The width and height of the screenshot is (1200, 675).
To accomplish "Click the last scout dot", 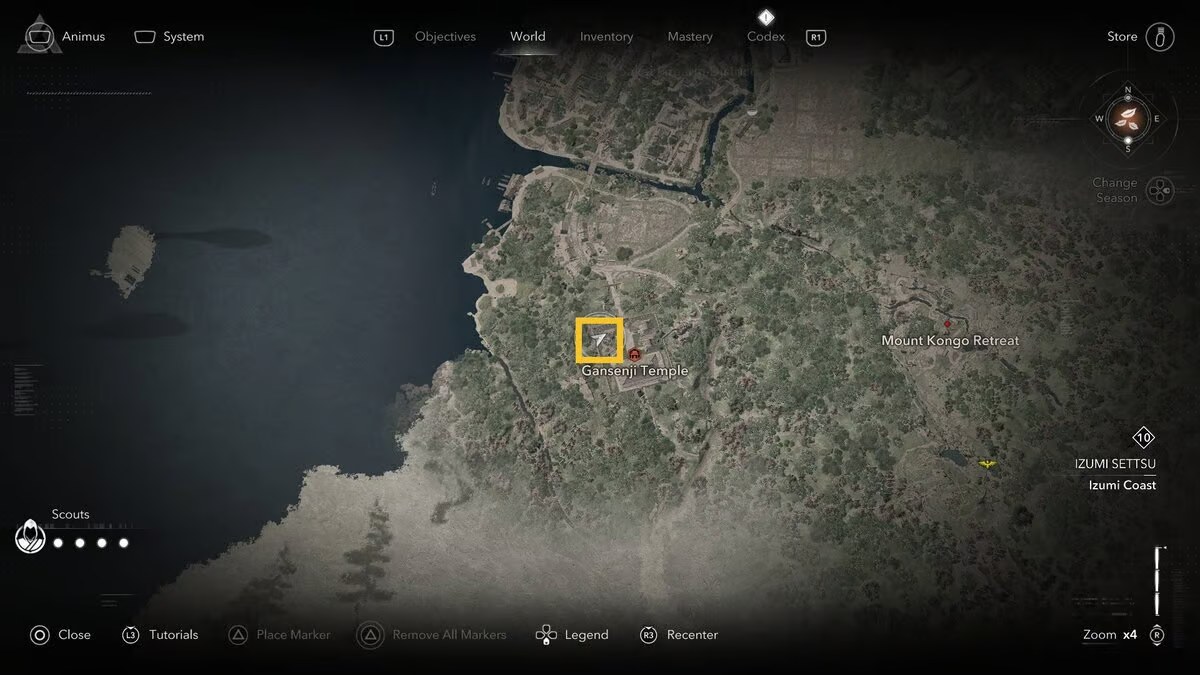I will tap(124, 543).
